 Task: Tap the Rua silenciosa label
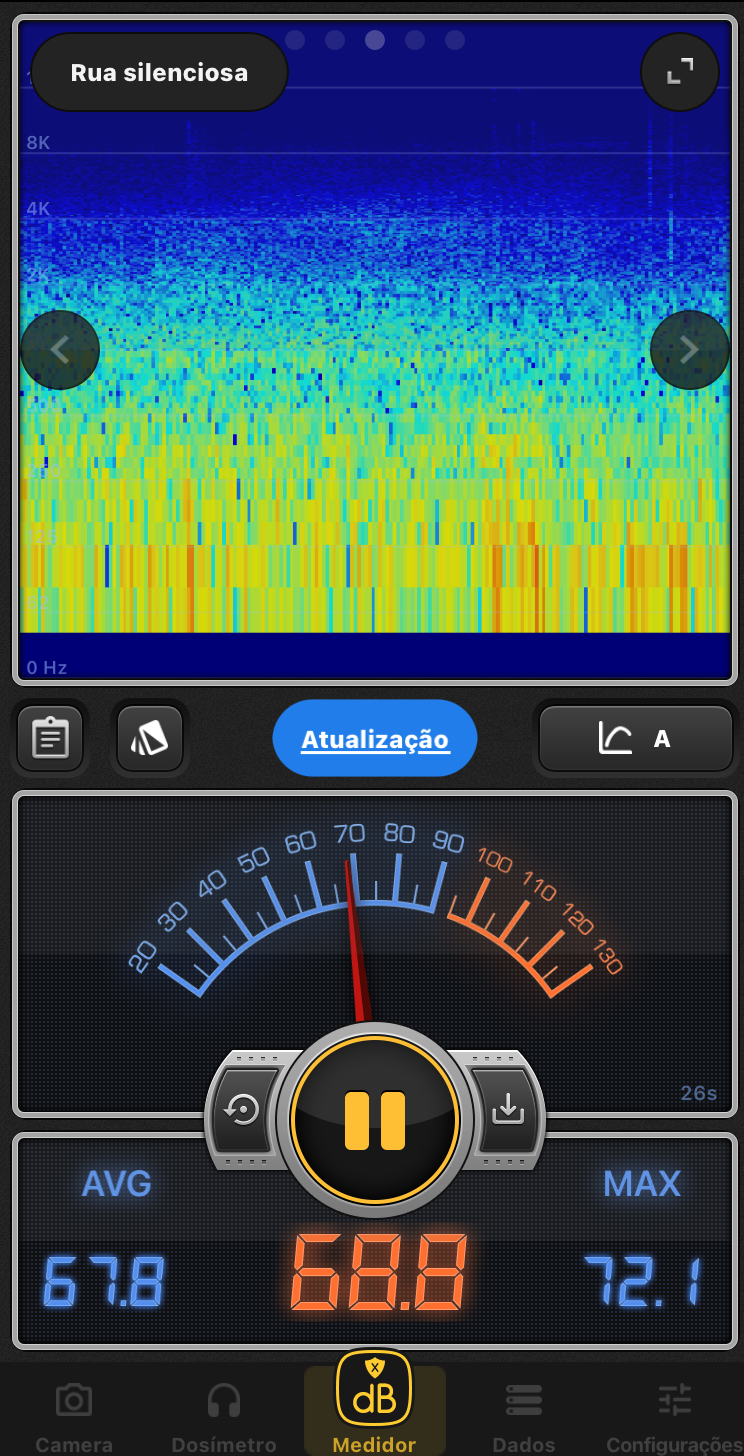point(160,73)
